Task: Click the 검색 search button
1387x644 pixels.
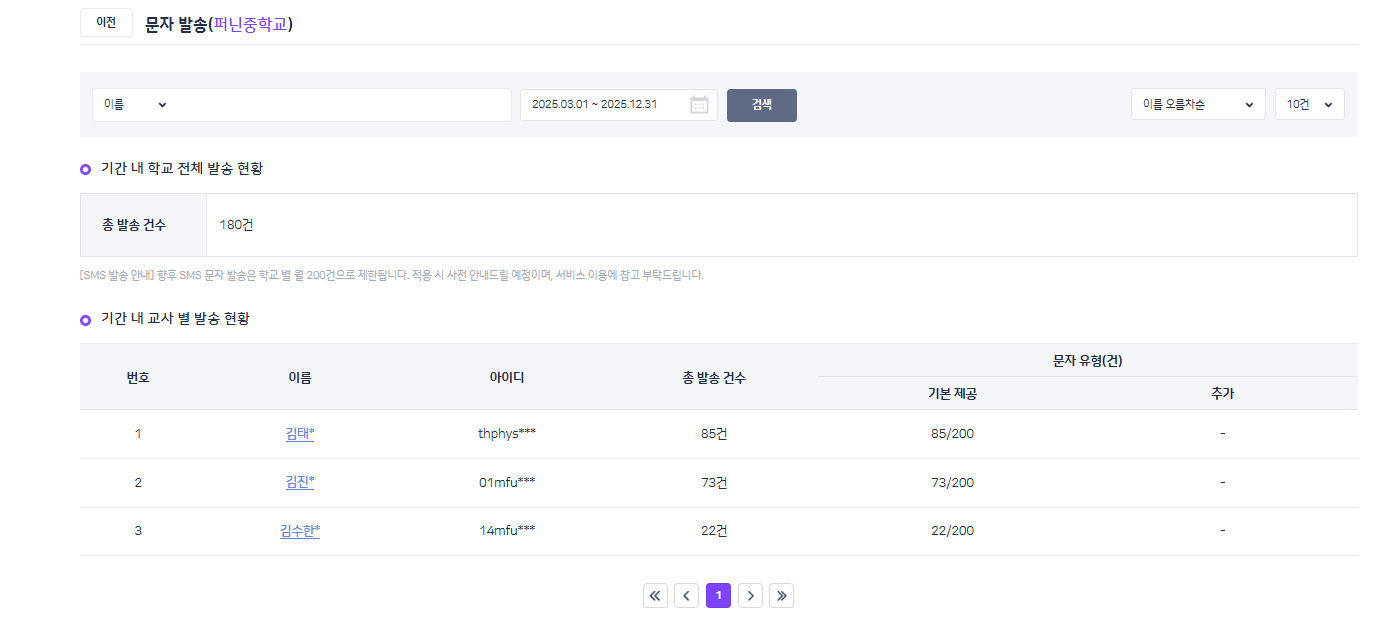Action: (x=761, y=105)
